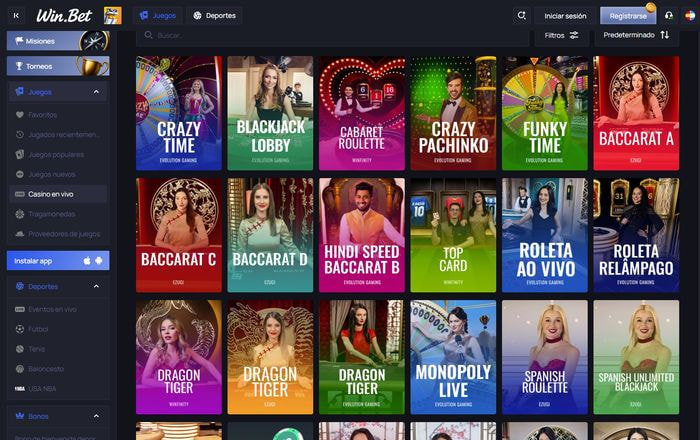This screenshot has width=700, height=440.
Task: Open Juegos populares in sidebar
Action: click(58, 154)
